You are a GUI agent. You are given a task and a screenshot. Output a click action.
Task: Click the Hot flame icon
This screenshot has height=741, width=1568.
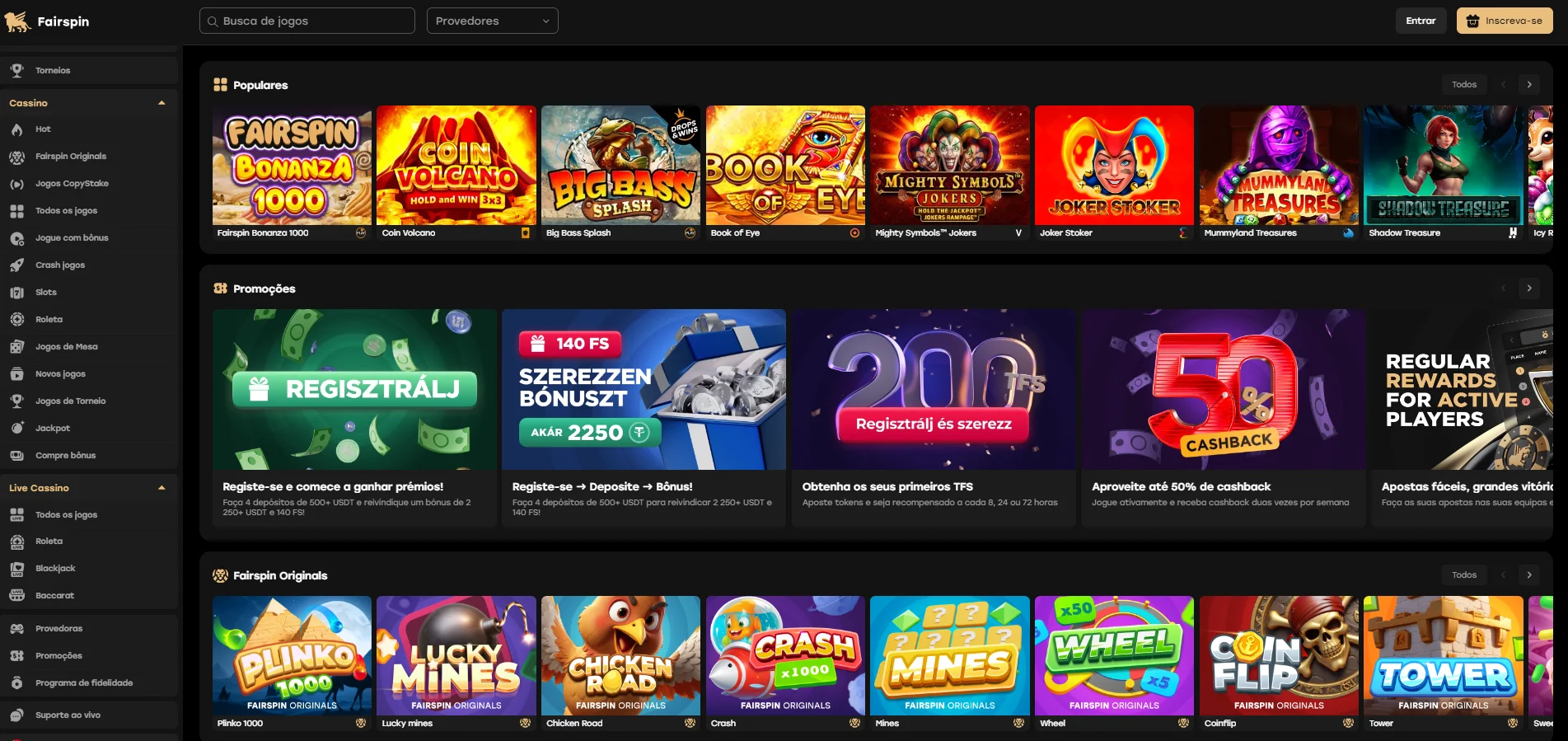(x=16, y=129)
